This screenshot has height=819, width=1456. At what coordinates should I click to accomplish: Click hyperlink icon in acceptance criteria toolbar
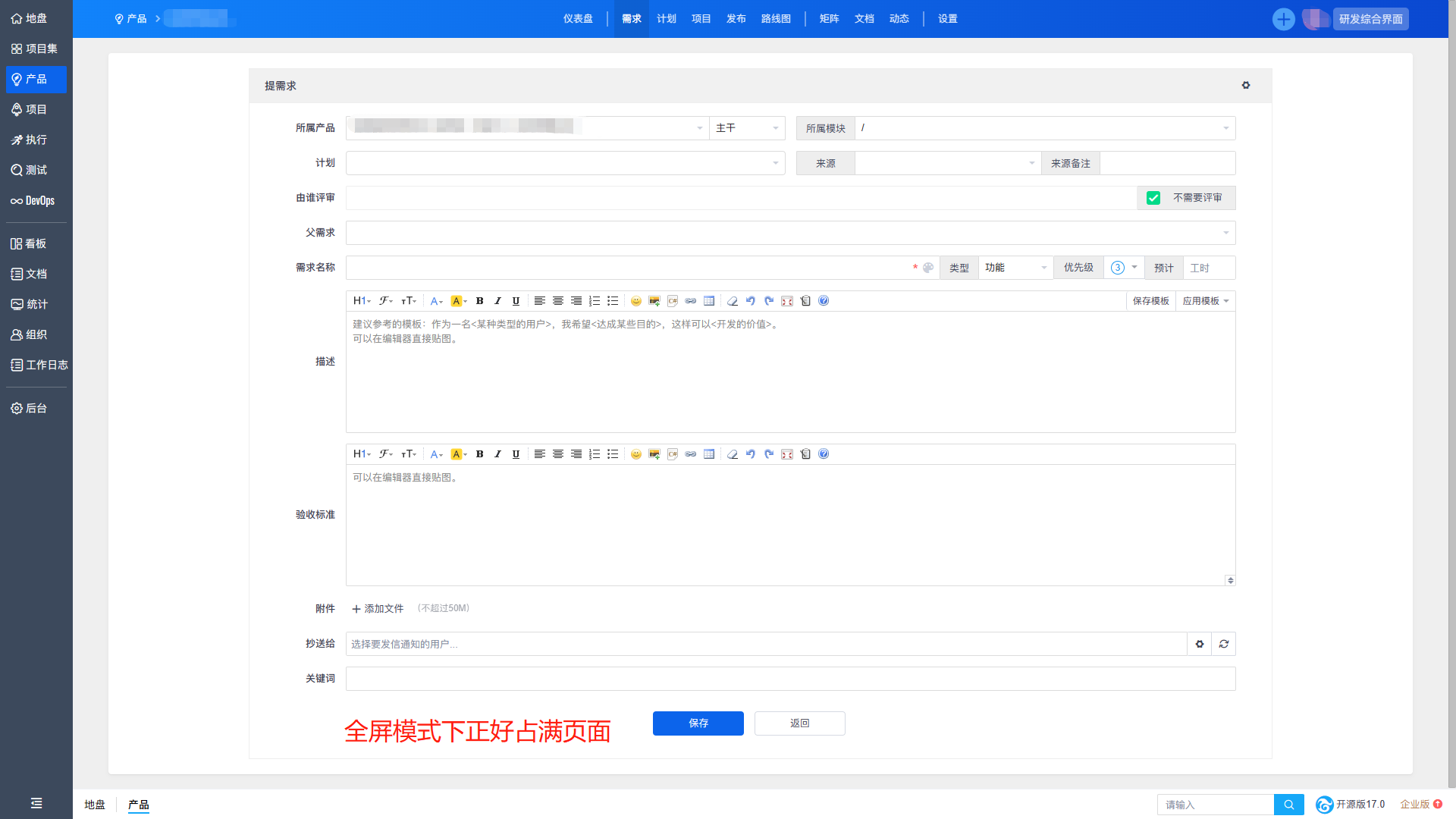point(690,454)
